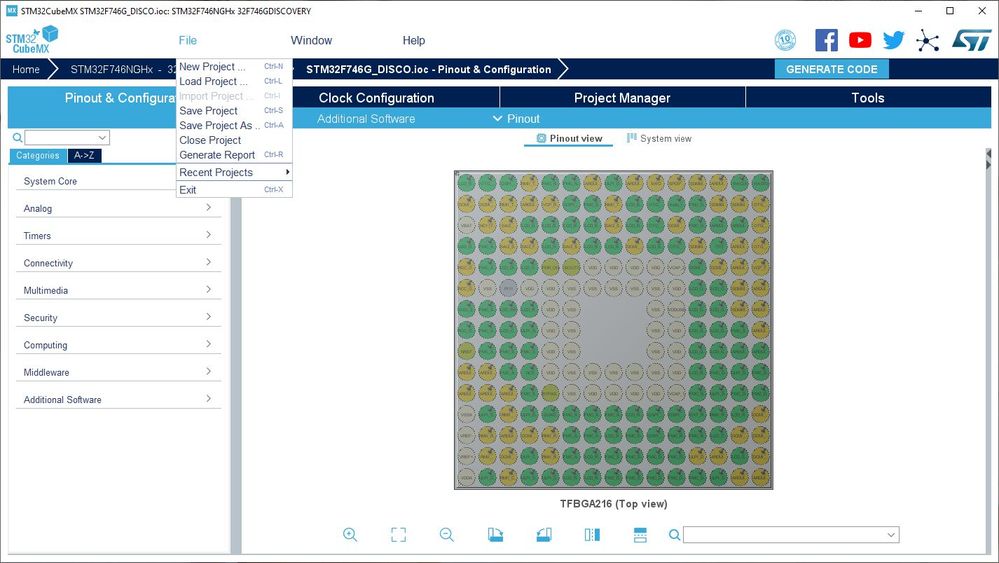Switch to Pinout view
999x563 pixels.
(x=569, y=138)
